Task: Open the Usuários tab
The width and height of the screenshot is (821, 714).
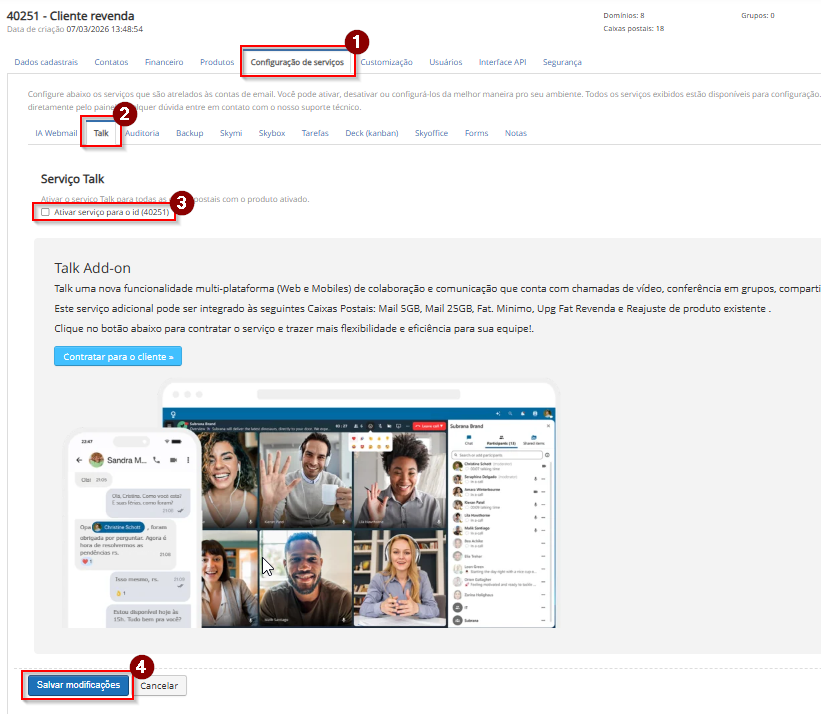Action: [x=446, y=62]
